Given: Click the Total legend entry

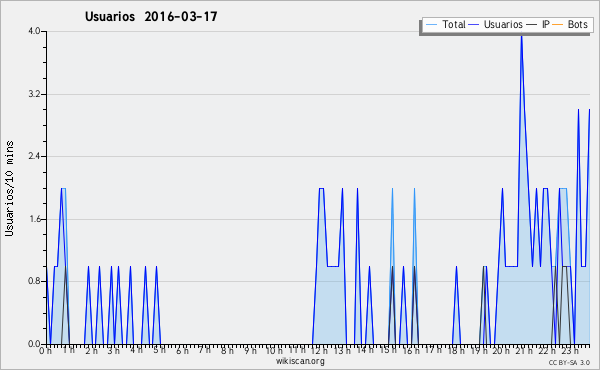Looking at the screenshot, I should point(445,24).
